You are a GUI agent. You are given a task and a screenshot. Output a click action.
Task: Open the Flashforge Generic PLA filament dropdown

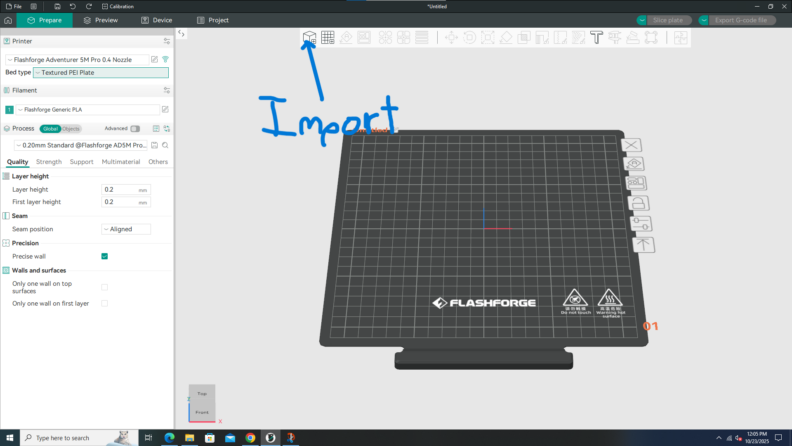tap(87, 110)
